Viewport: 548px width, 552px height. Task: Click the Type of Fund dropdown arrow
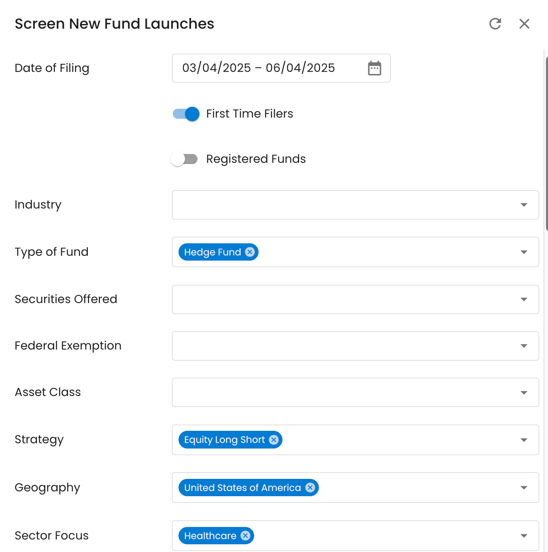(x=524, y=252)
